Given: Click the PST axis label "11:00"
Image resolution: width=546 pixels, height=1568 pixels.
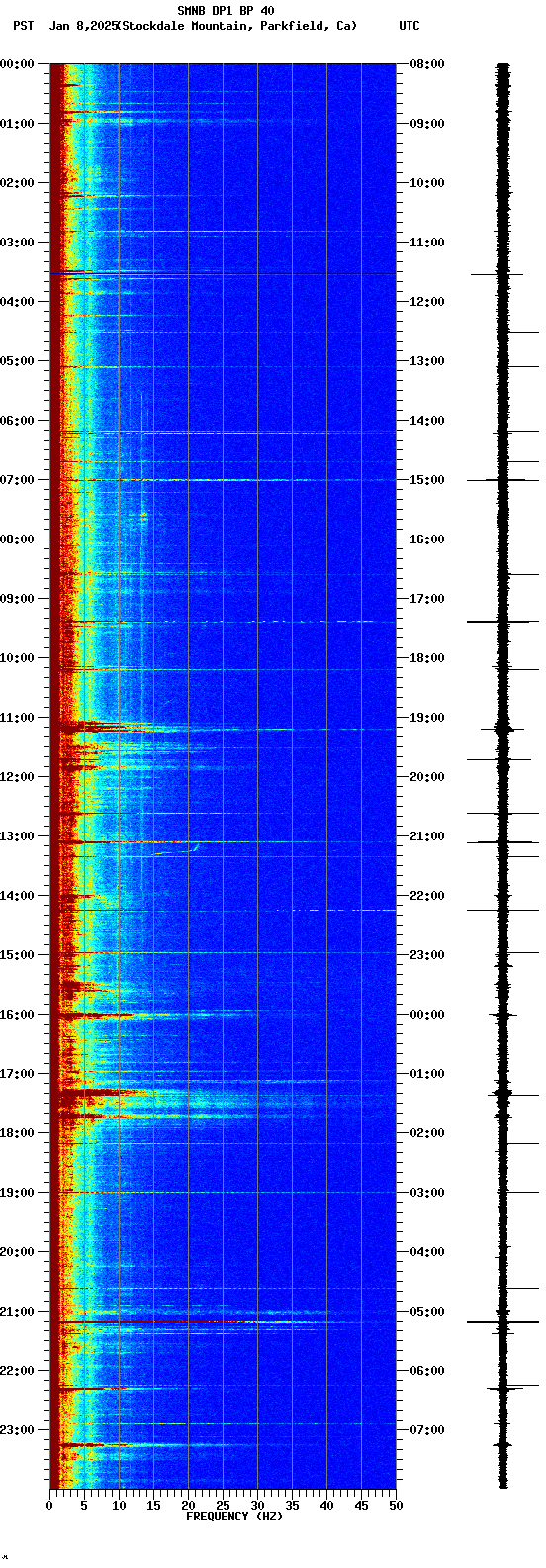Looking at the screenshot, I should click(17, 718).
